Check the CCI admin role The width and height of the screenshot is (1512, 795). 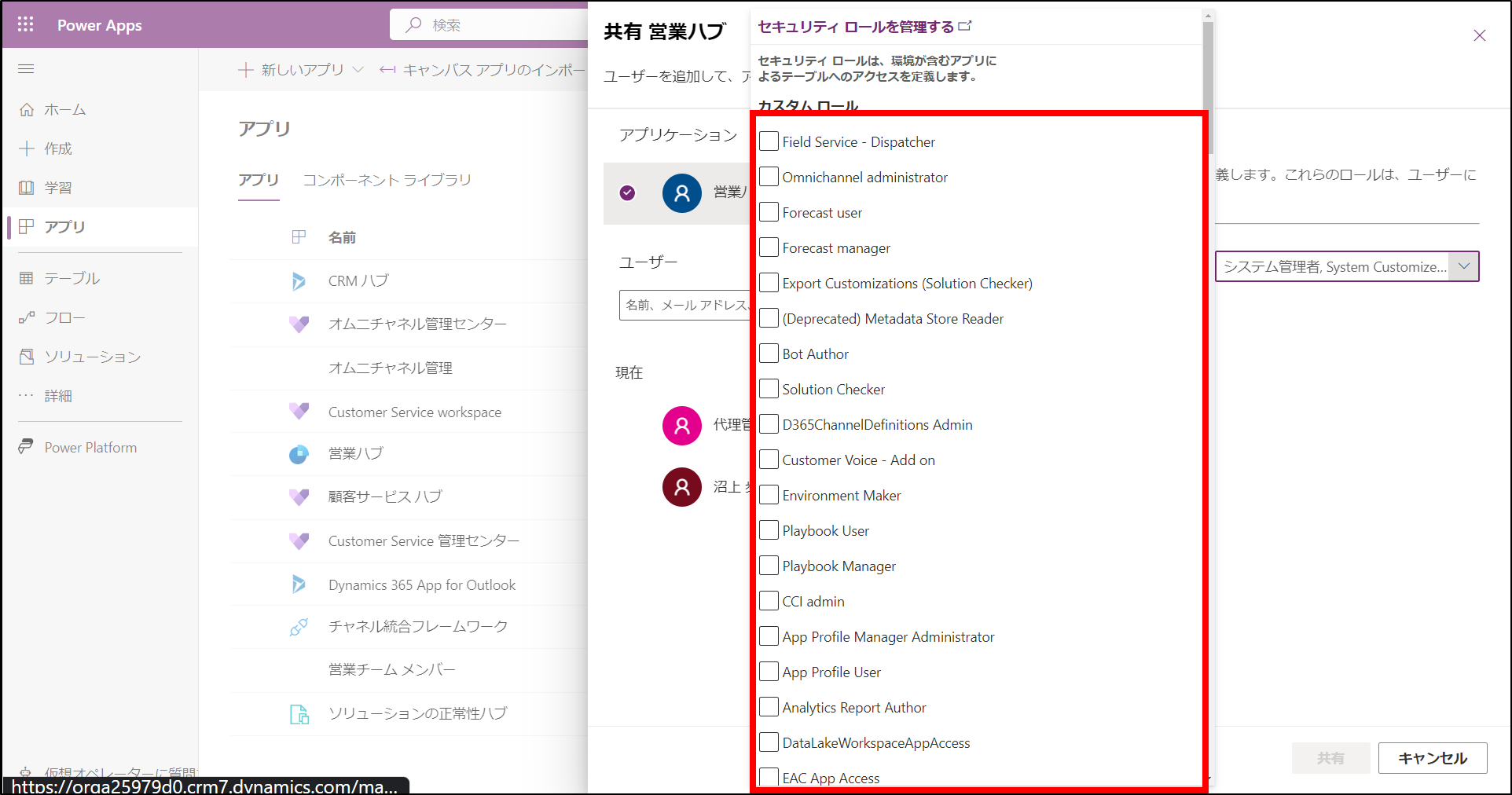click(769, 601)
